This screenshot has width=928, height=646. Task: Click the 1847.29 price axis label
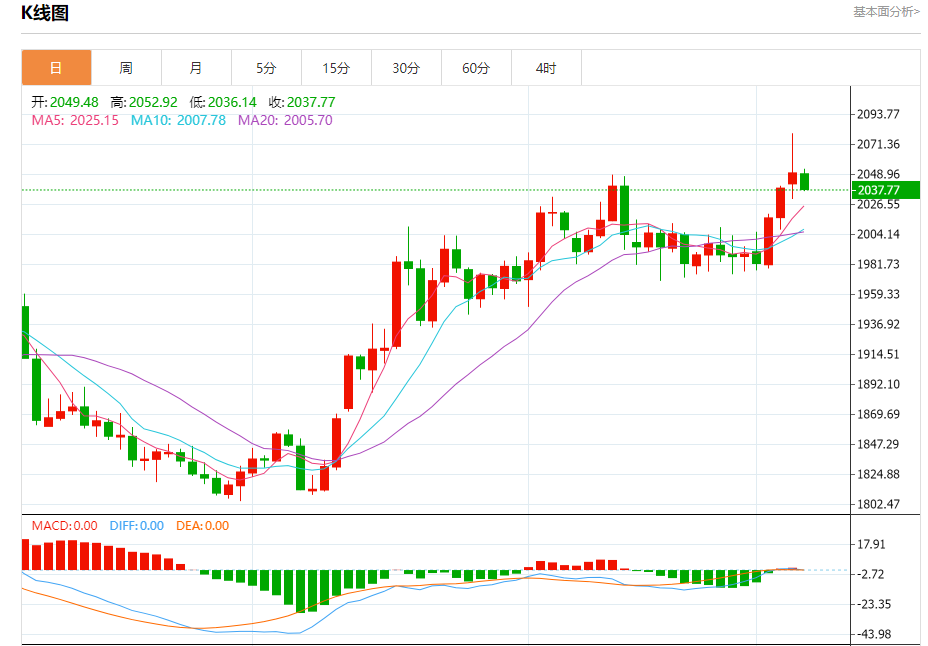878,444
